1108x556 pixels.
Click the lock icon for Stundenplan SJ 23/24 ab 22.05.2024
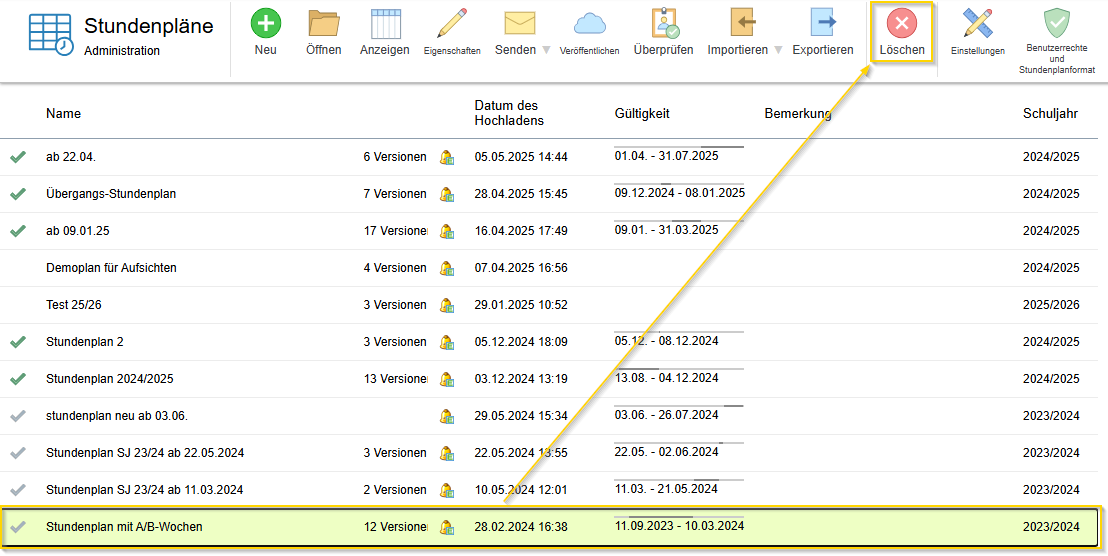pos(447,453)
